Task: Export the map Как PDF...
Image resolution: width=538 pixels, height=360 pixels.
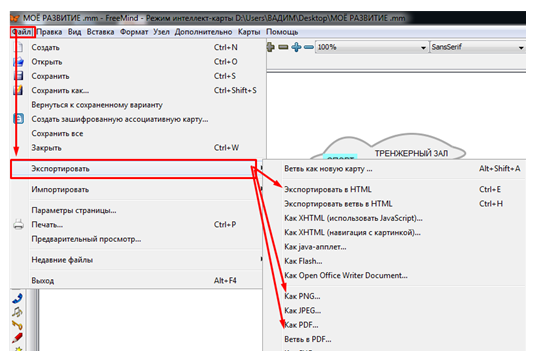Action: click(x=395, y=325)
